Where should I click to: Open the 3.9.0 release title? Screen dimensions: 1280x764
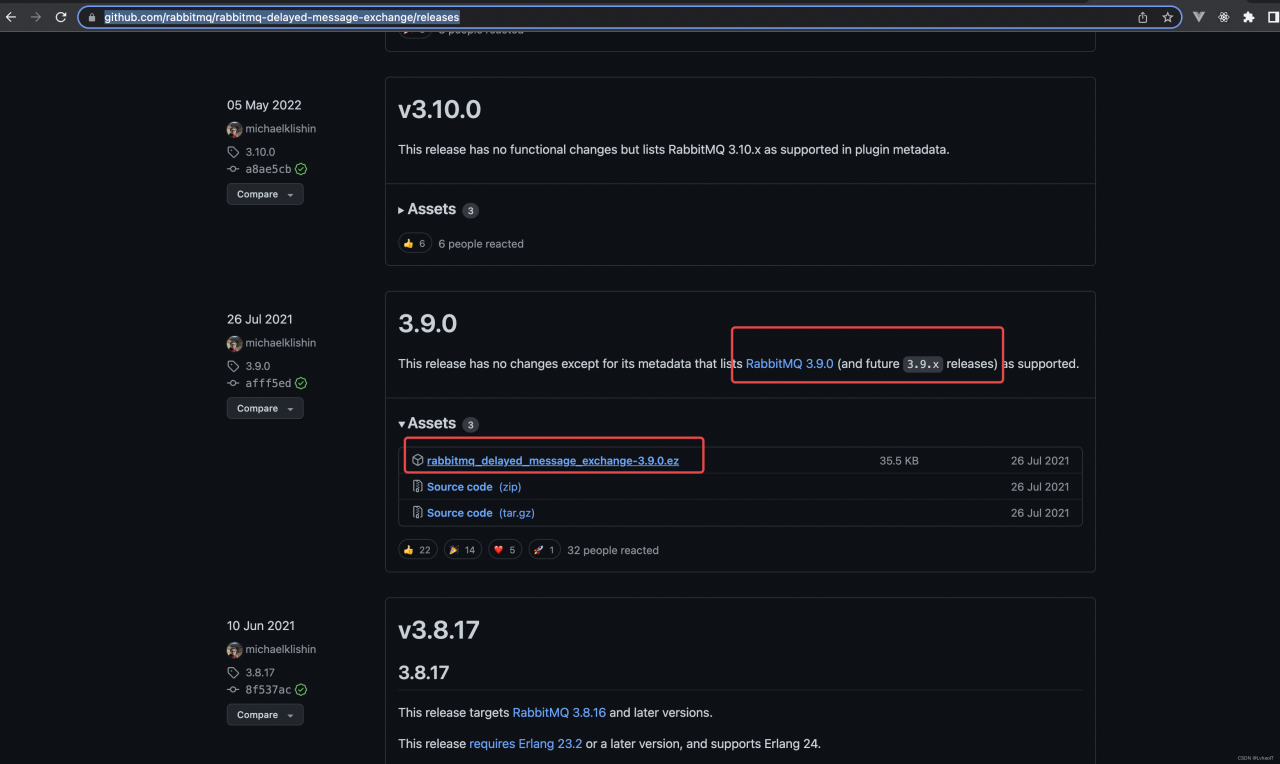pyautogui.click(x=427, y=323)
